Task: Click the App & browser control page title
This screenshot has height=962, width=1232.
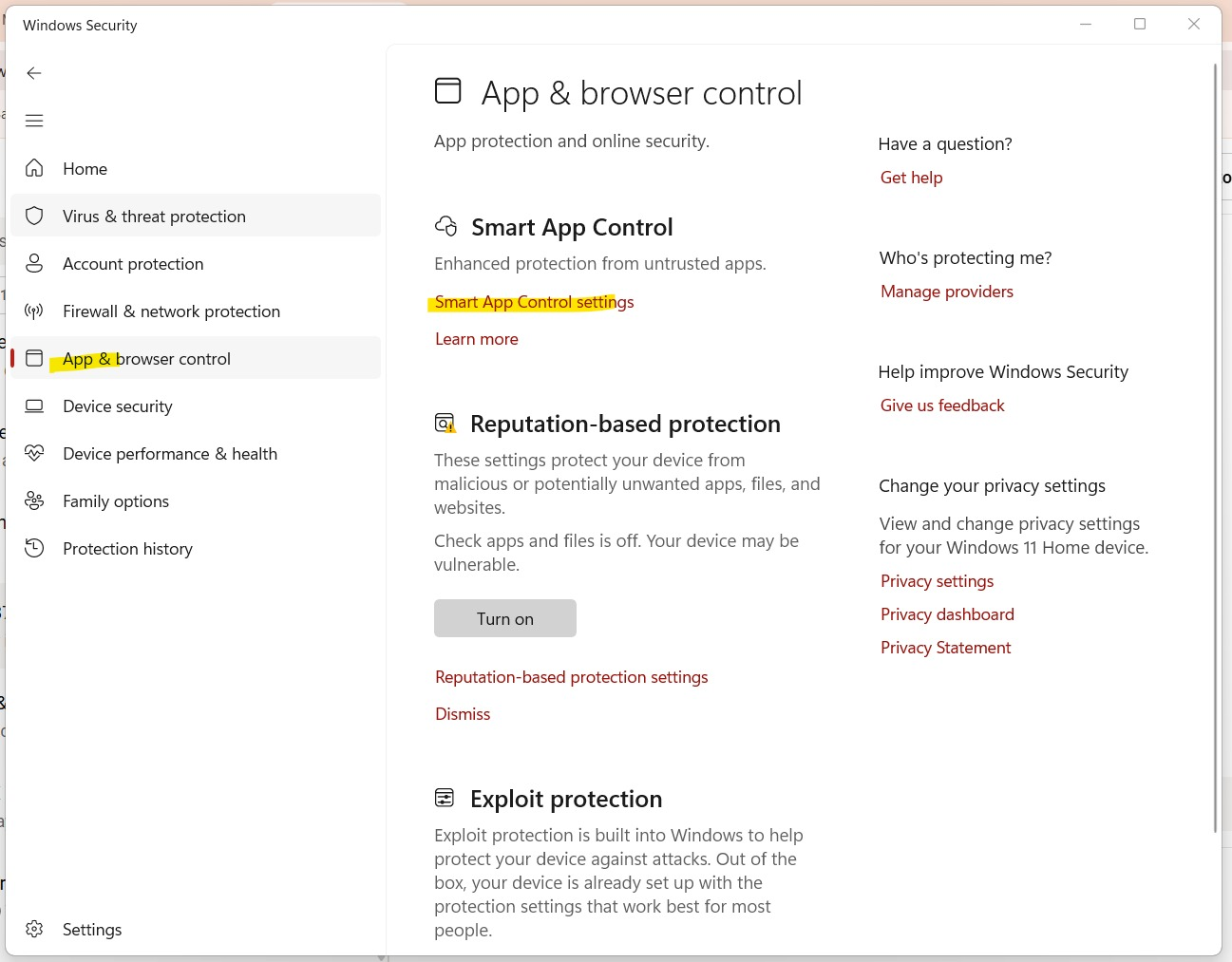Action: pyautogui.click(x=642, y=93)
